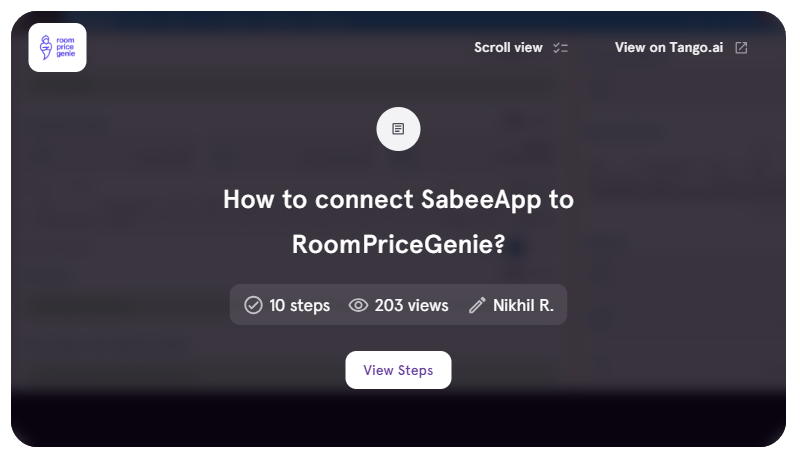Image resolution: width=800 pixels, height=459 pixels.
Task: Click the round document icon above the title
Action: [x=398, y=129]
